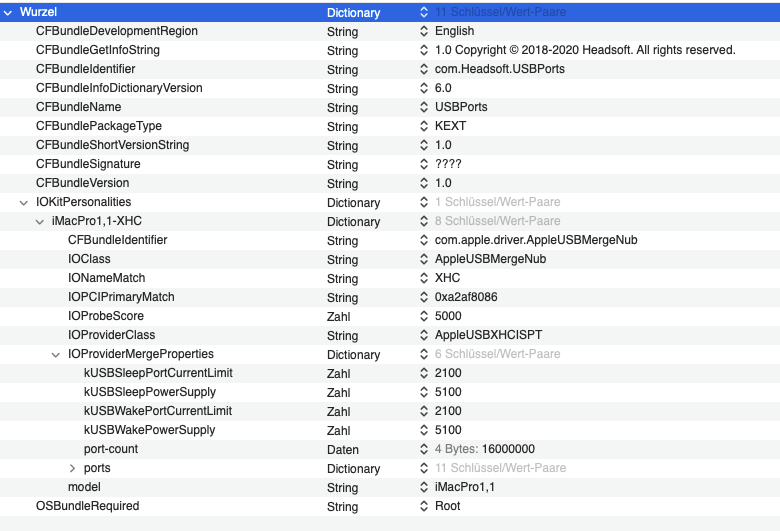Image resolution: width=780 pixels, height=531 pixels.
Task: Expand the ports dictionary
Action: click(72, 468)
